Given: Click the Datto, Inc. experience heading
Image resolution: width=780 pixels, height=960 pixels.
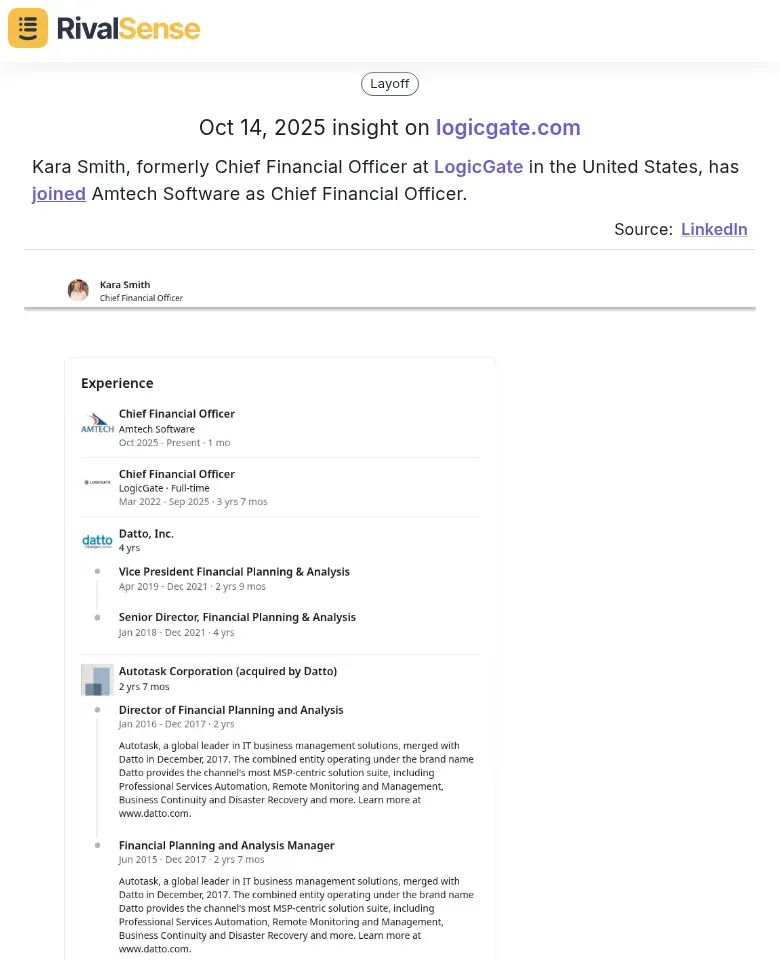Looking at the screenshot, I should tap(146, 534).
